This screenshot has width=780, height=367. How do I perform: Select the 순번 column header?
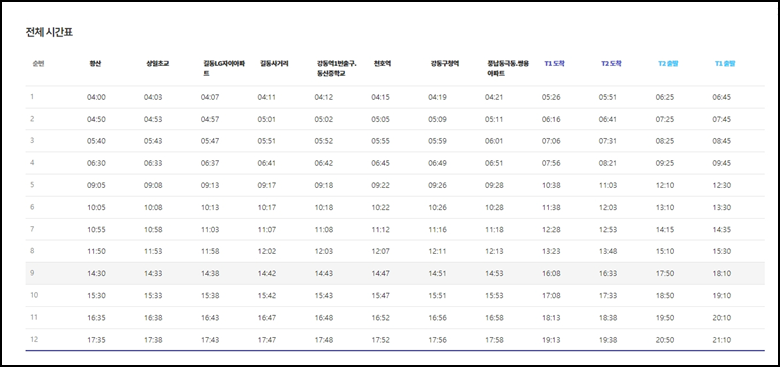coord(38,64)
